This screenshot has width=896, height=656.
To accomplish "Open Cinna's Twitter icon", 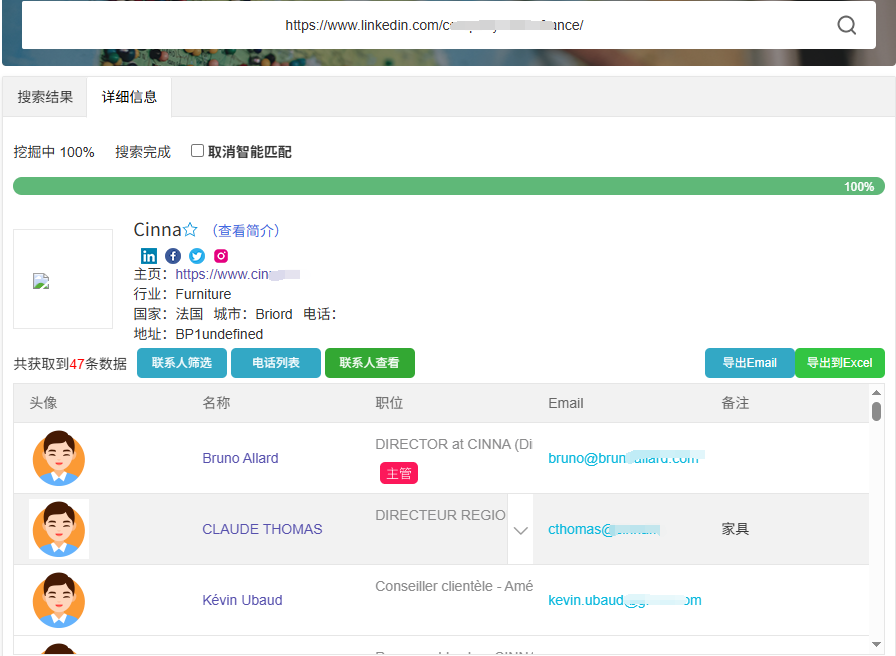I will pos(197,256).
